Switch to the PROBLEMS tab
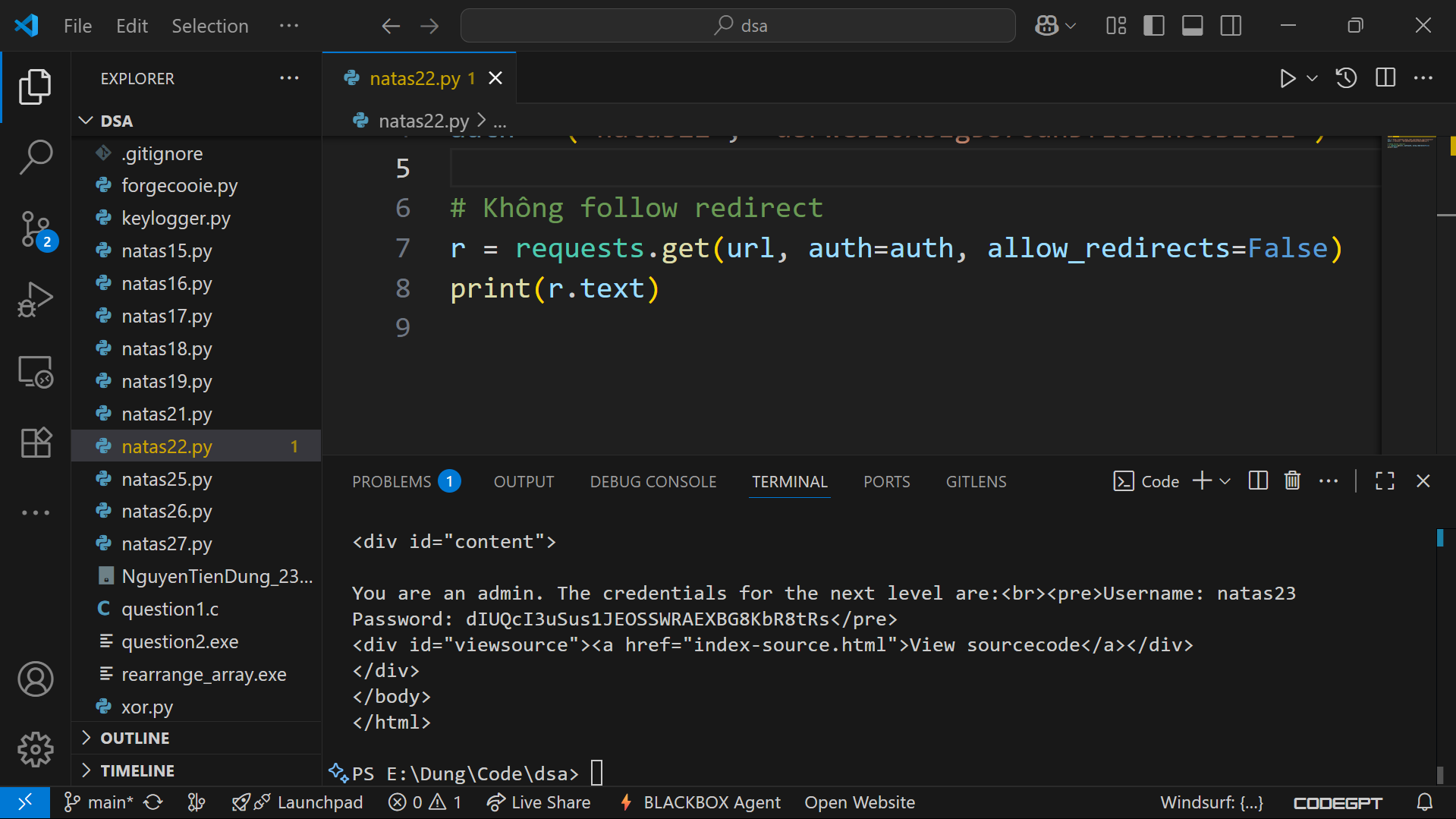Screen dimensions: 1456x819 click(x=392, y=481)
